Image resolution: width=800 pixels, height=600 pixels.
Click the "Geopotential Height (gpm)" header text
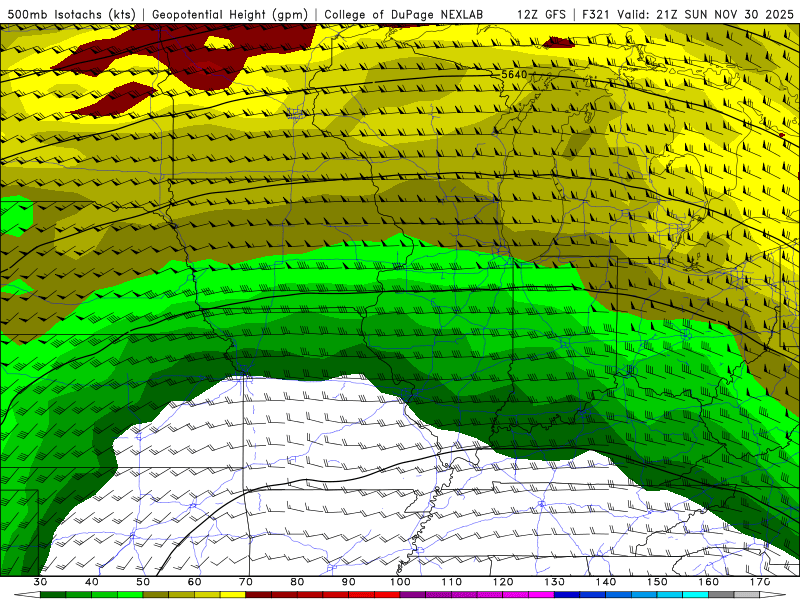230,15
